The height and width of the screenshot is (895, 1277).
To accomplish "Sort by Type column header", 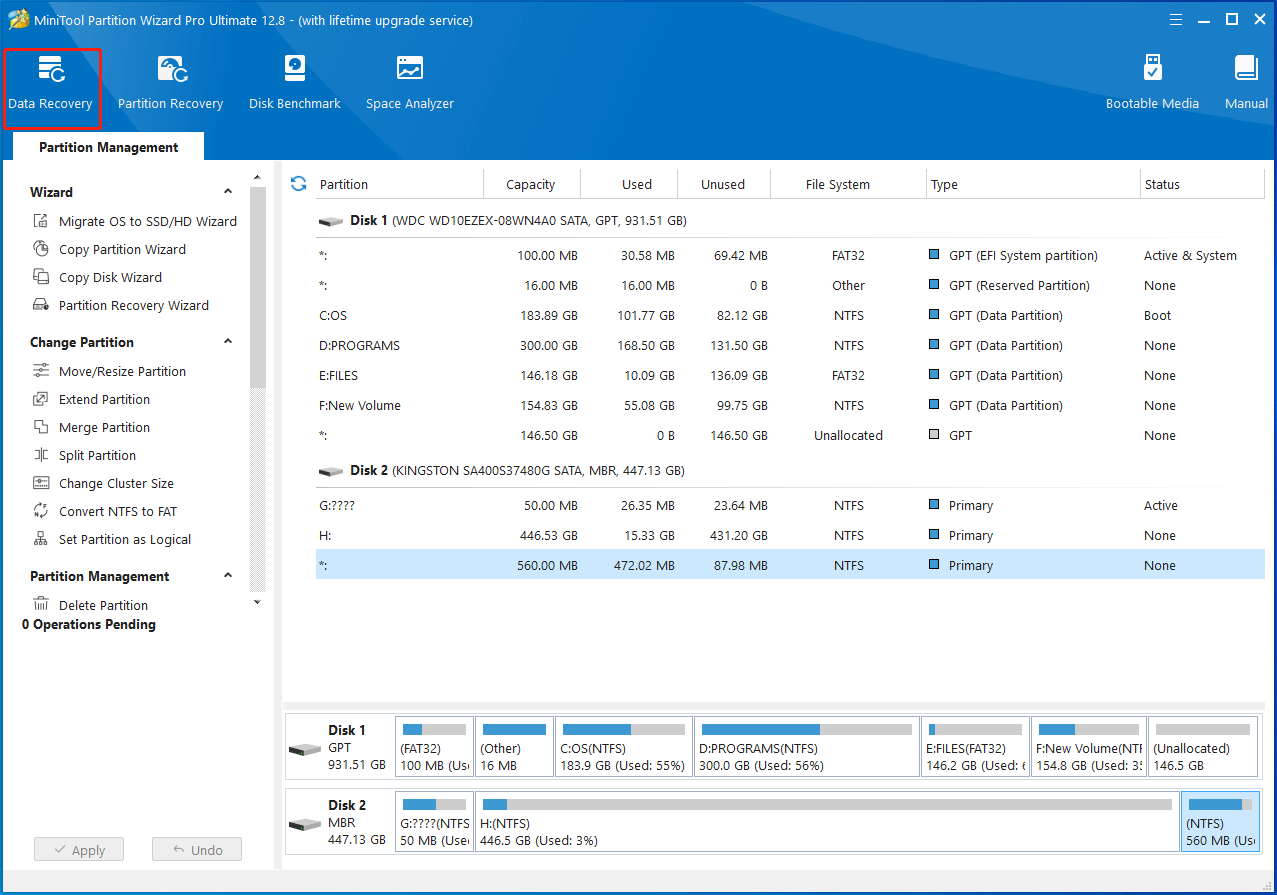I will [x=1033, y=184].
